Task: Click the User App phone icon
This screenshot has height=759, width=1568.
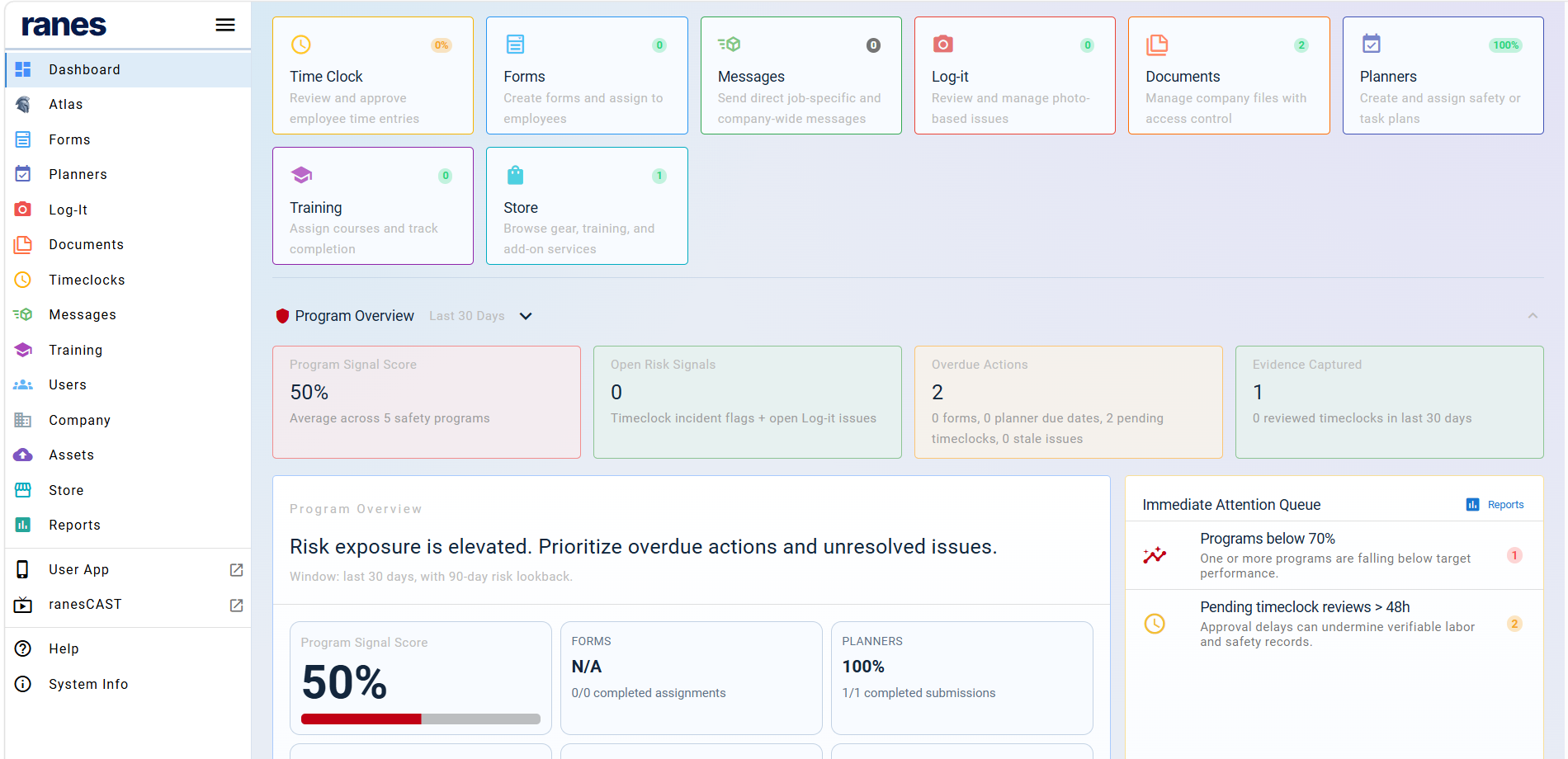Action: point(23,569)
